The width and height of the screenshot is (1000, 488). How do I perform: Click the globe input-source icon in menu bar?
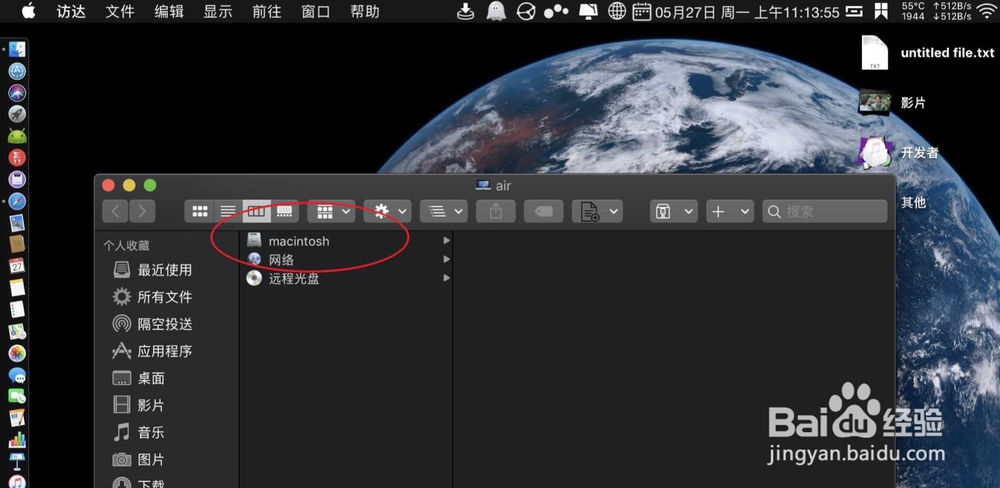click(617, 11)
